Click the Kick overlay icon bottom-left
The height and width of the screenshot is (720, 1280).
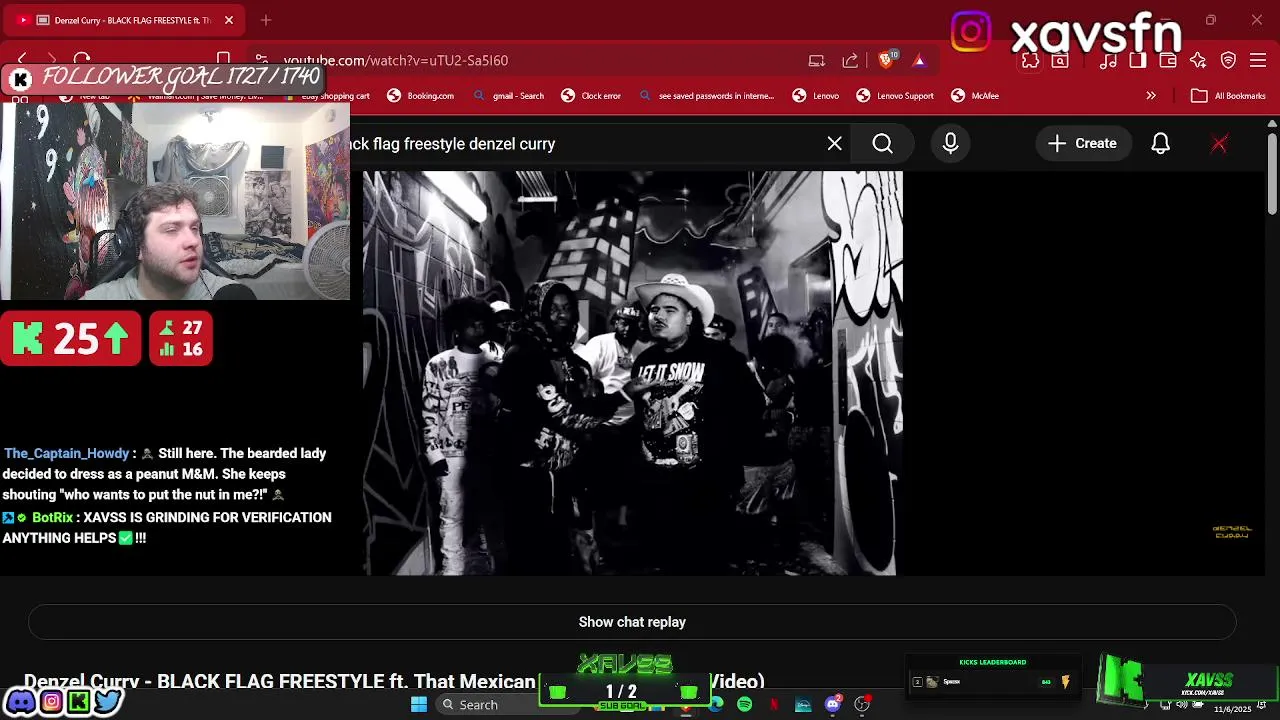pos(78,702)
